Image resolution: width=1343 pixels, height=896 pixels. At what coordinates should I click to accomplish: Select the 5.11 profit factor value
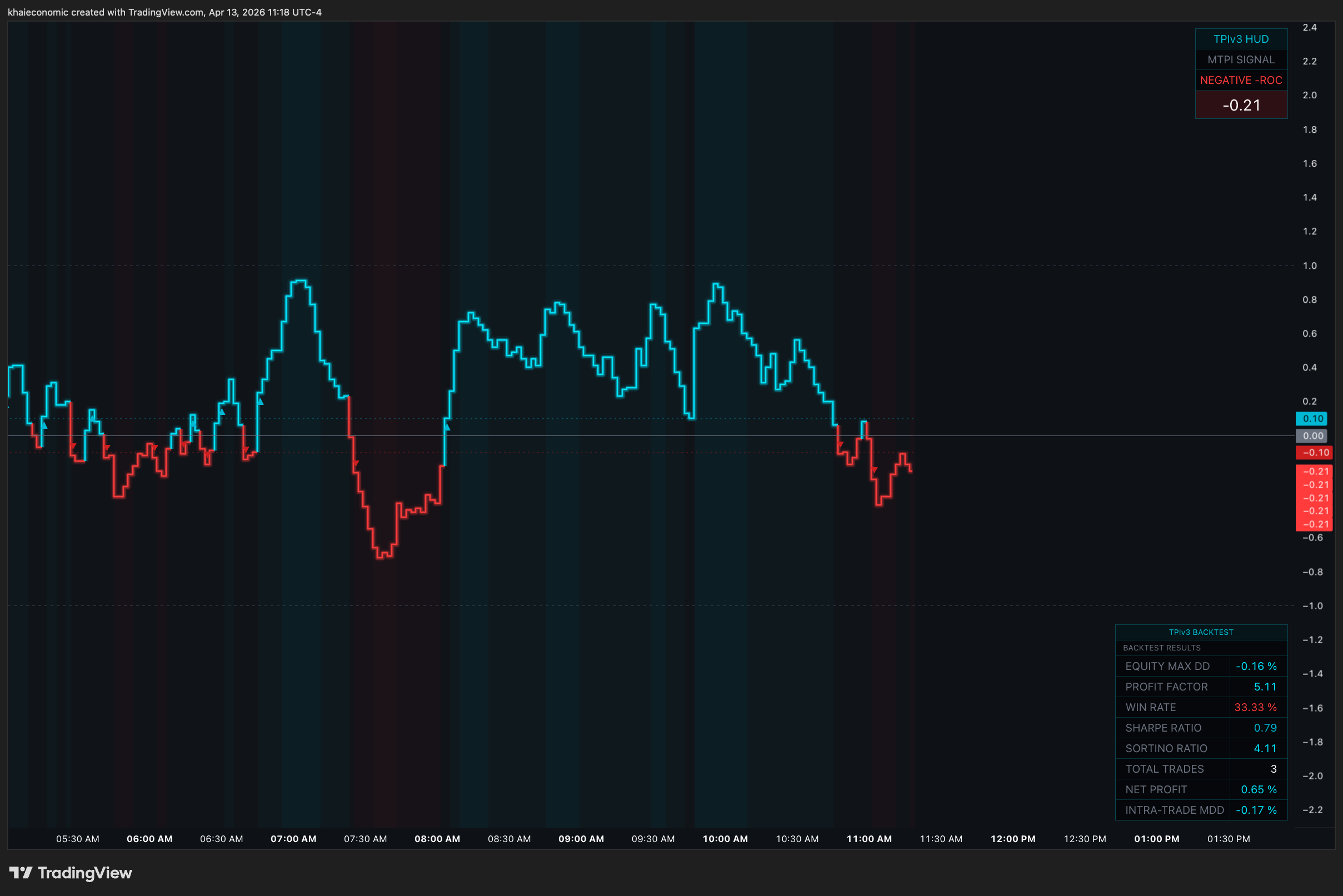coord(1265,687)
